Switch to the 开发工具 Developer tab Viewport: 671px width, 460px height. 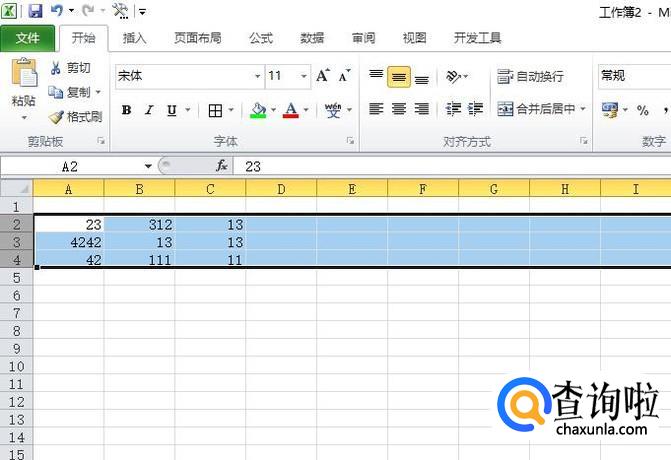(x=478, y=39)
